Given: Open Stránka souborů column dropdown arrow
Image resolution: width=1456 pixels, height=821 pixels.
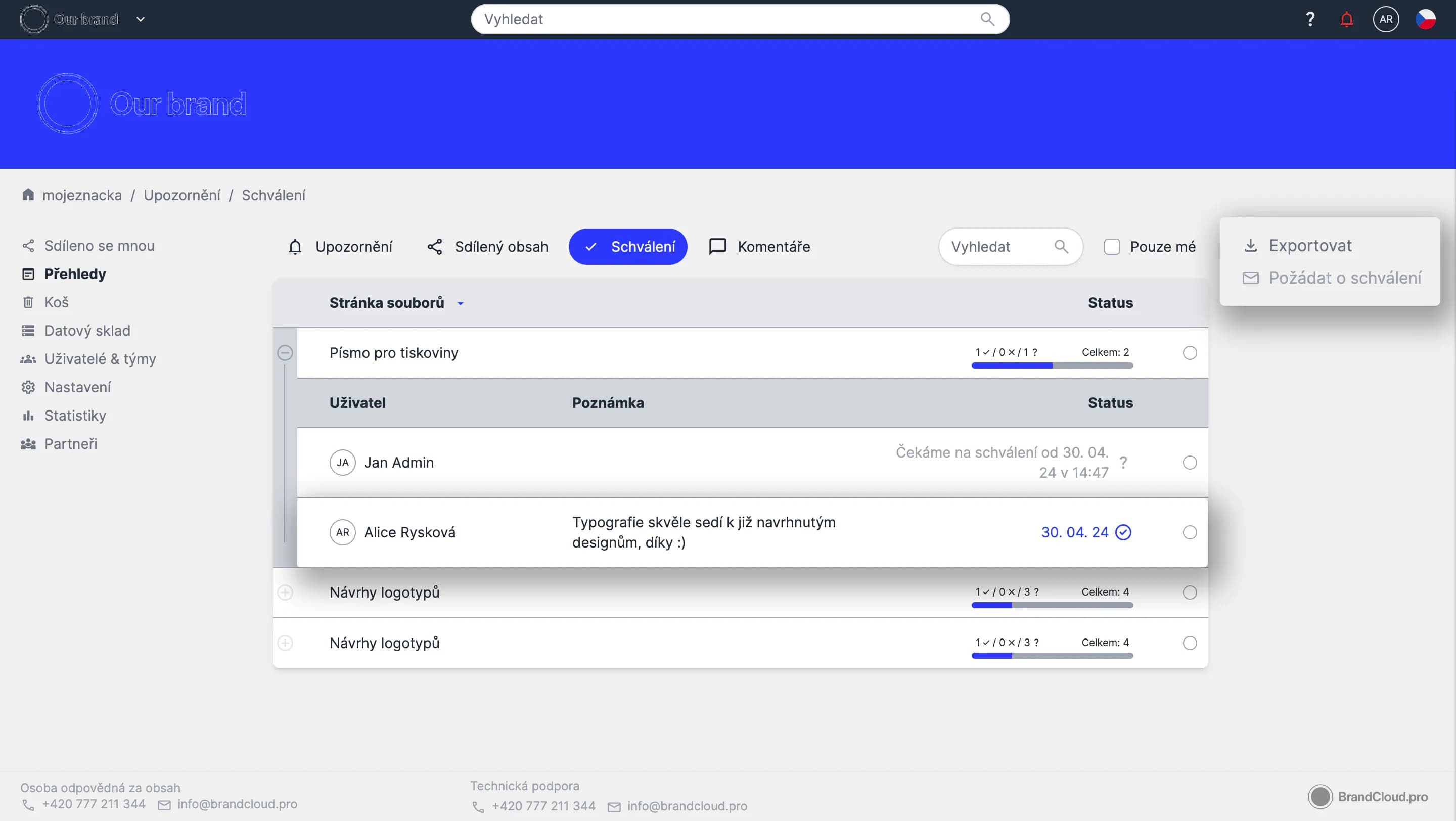Looking at the screenshot, I should click(460, 304).
